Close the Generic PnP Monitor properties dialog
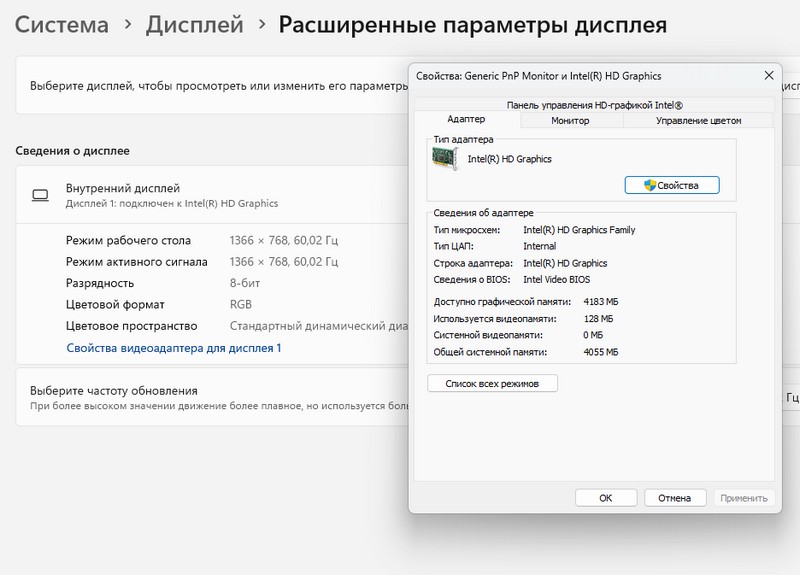Viewport: 800px width, 575px height. (768, 76)
